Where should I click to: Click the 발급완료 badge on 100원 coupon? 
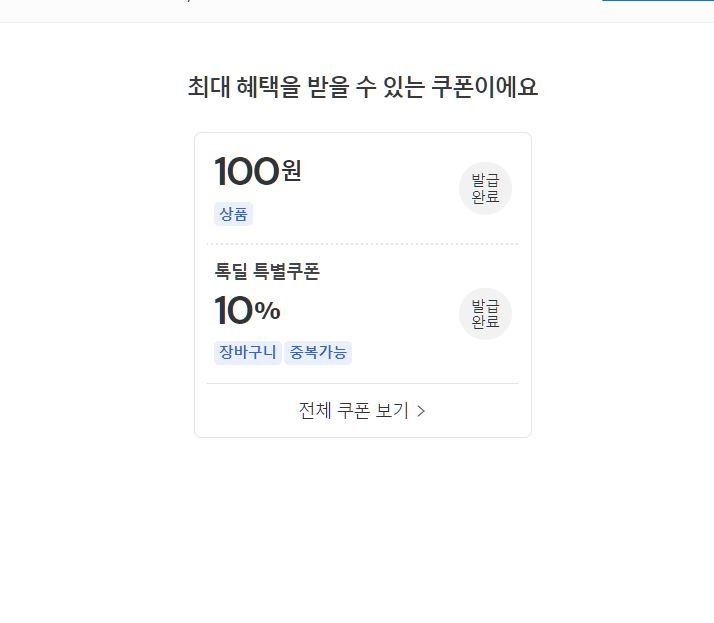[x=485, y=188]
